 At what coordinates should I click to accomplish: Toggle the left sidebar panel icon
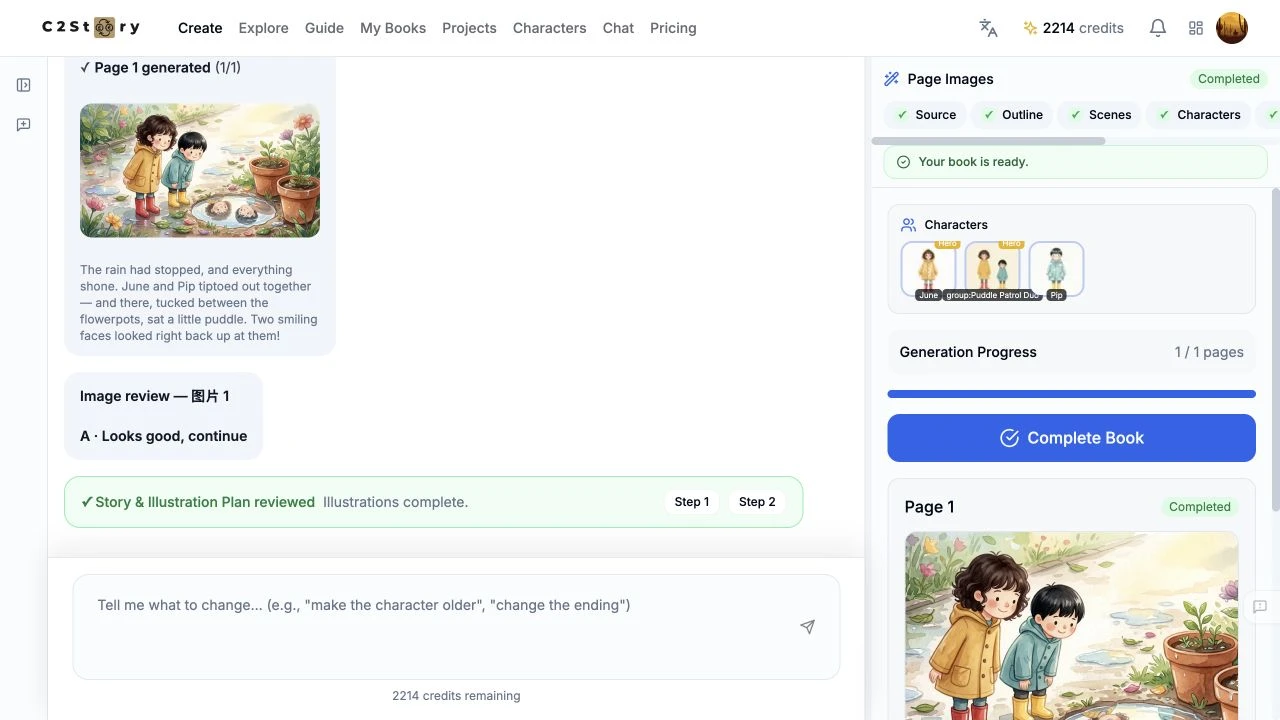(24, 85)
